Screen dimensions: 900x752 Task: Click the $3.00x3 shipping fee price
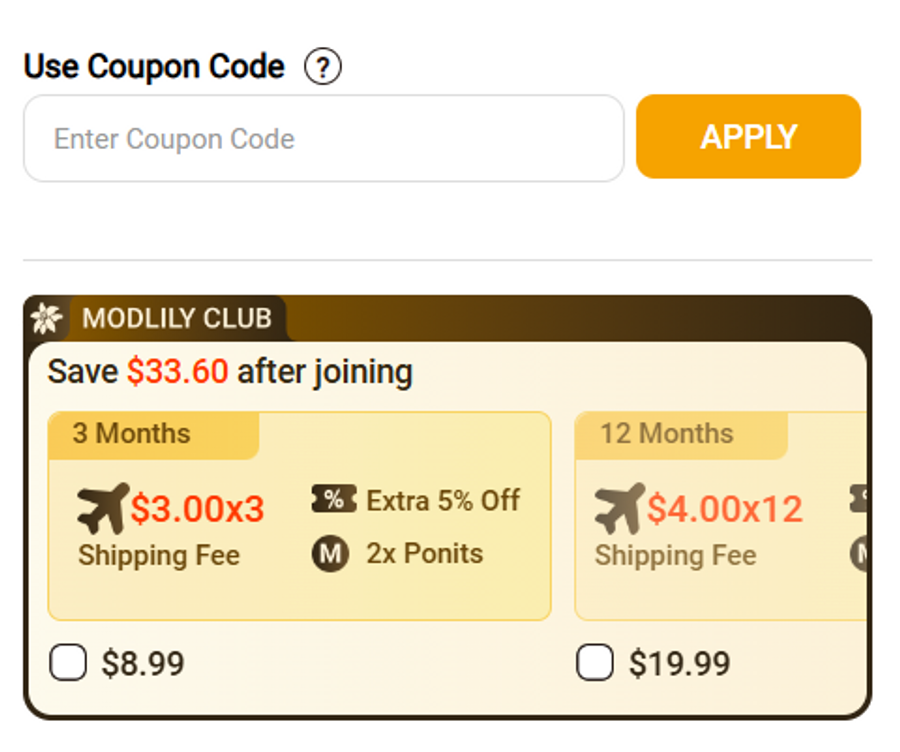click(x=197, y=509)
